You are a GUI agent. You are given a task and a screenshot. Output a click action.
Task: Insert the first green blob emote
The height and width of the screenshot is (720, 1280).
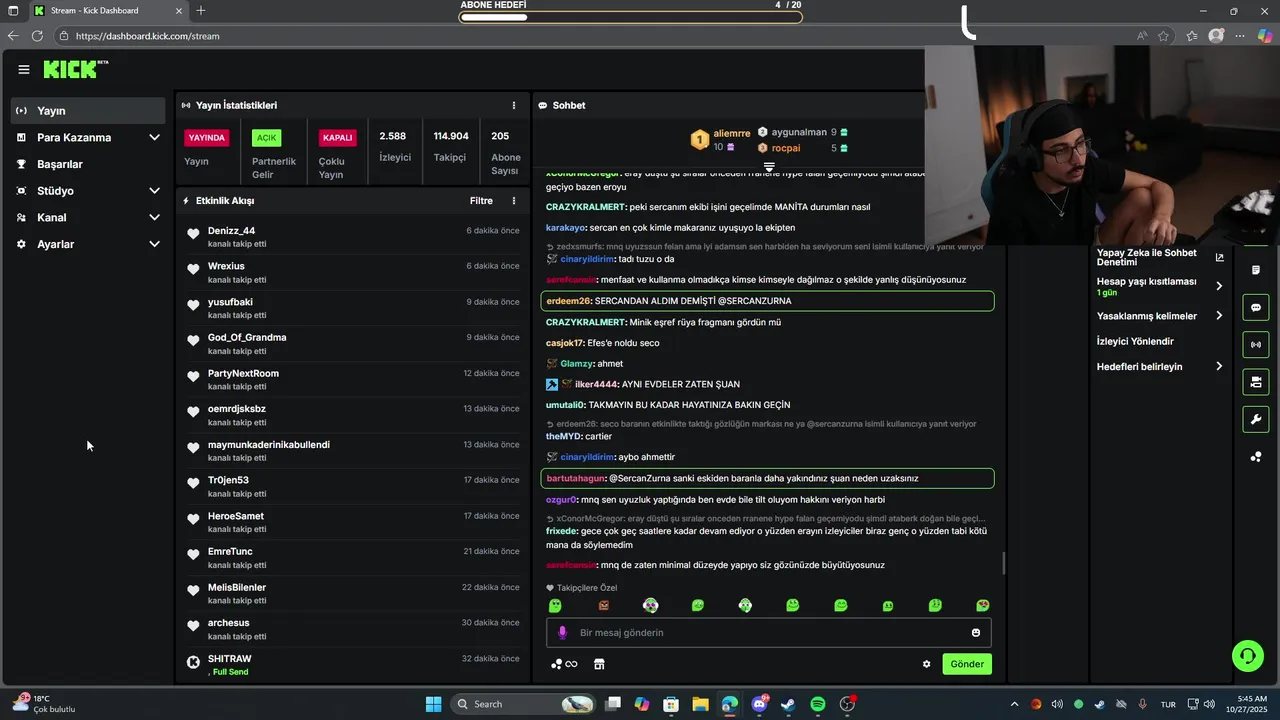(x=555, y=606)
